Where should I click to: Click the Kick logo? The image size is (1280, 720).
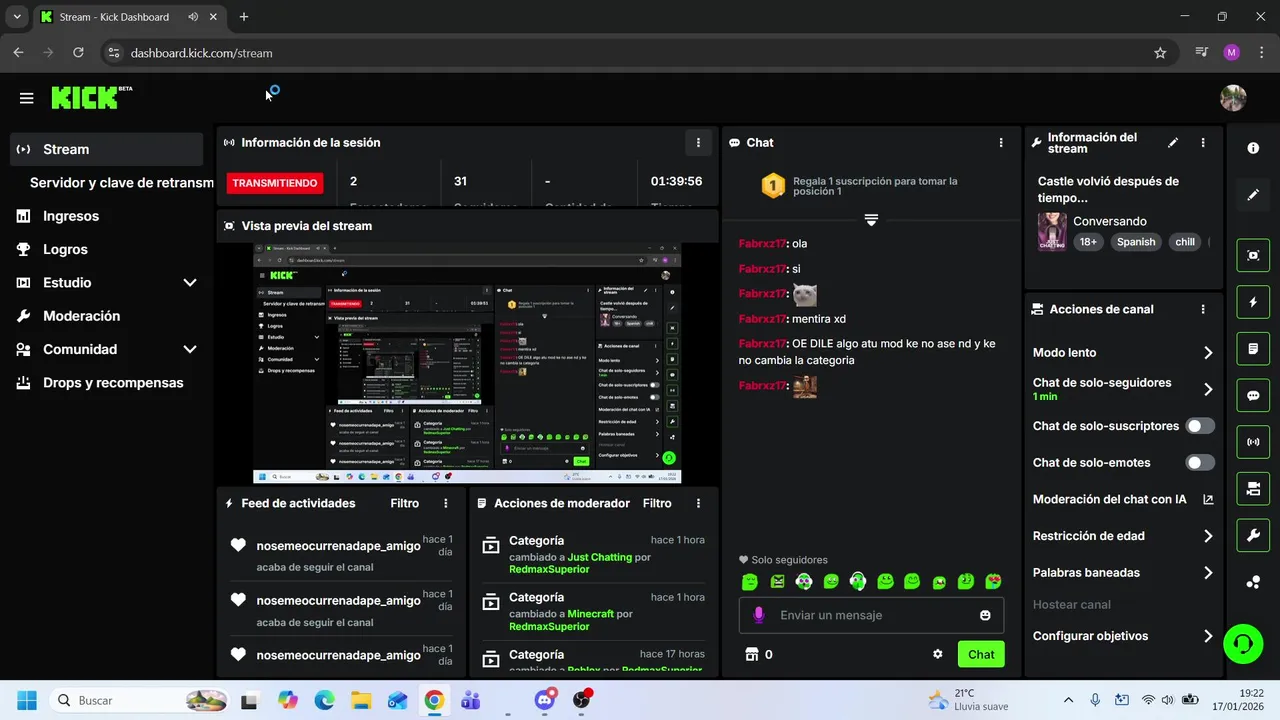[84, 97]
